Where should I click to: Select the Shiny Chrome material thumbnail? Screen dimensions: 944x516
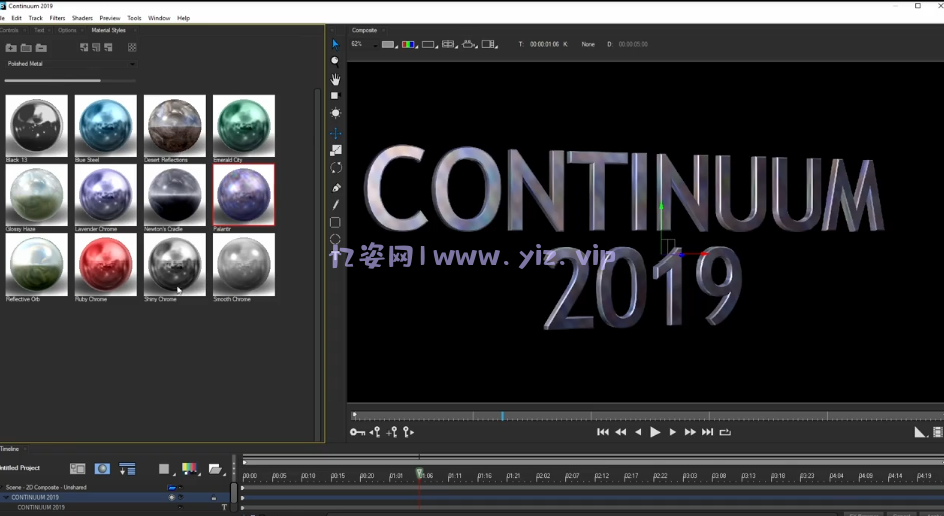pyautogui.click(x=175, y=264)
